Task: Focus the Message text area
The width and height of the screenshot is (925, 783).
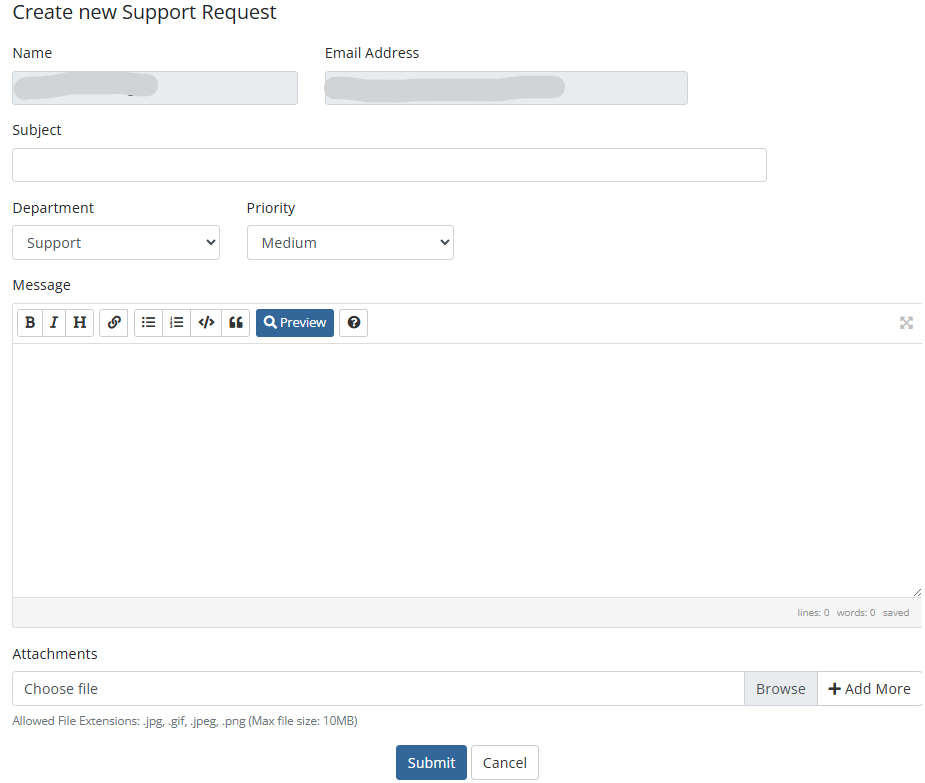Action: (x=466, y=470)
